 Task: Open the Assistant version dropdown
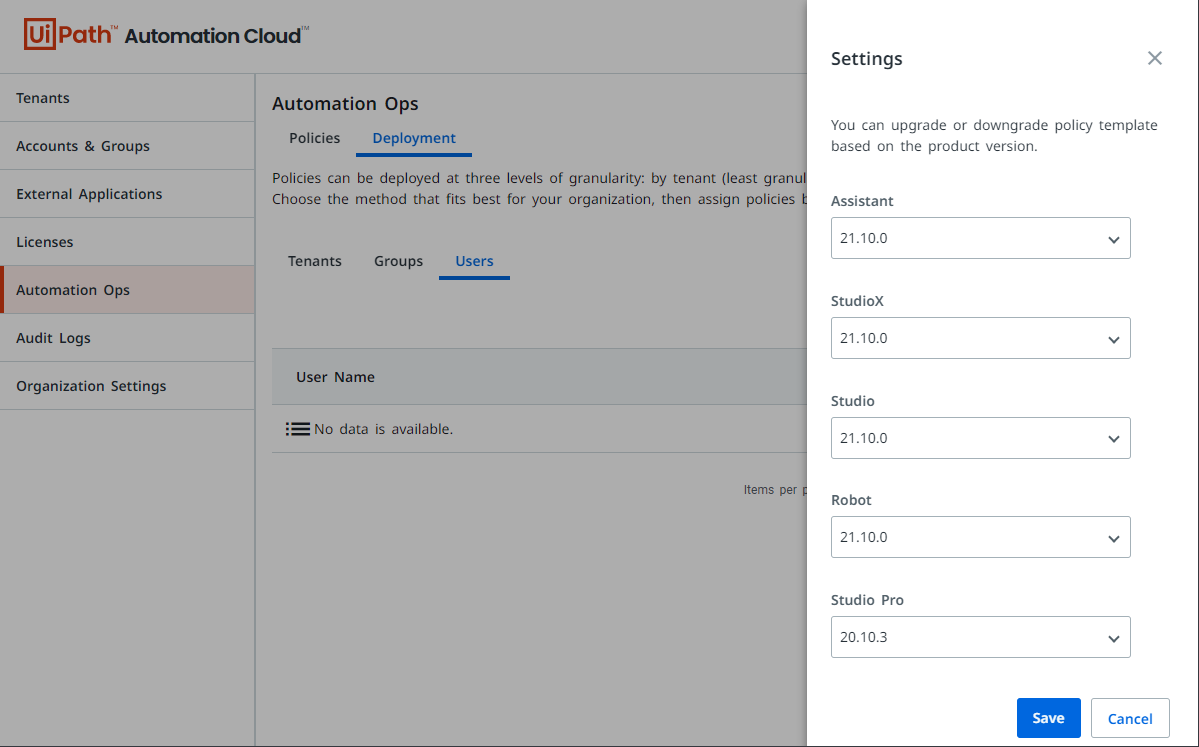pos(980,238)
